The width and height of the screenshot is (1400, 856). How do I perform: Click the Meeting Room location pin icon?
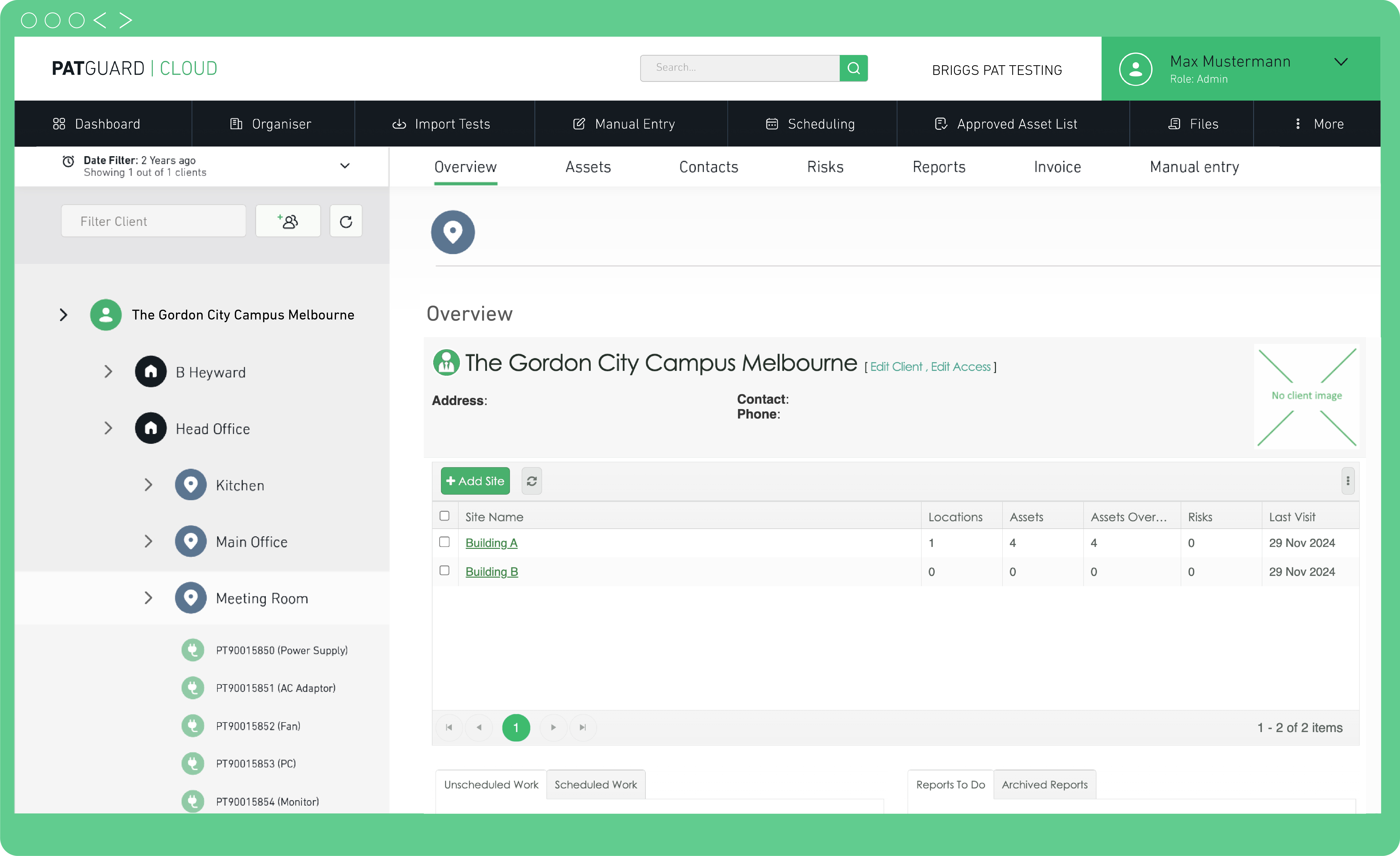coord(191,598)
